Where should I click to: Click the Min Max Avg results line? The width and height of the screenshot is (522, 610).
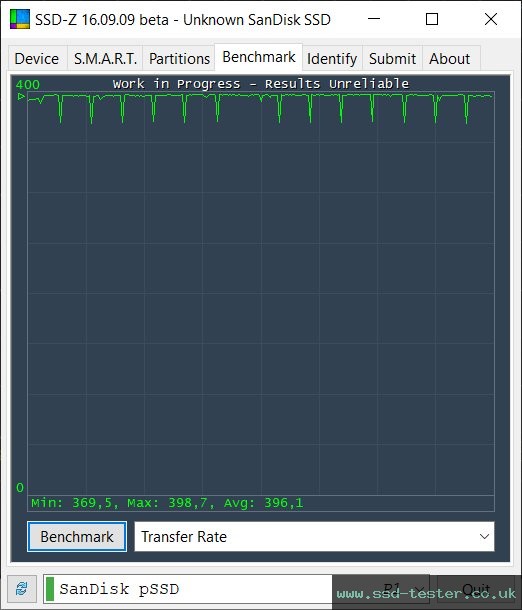coord(167,503)
